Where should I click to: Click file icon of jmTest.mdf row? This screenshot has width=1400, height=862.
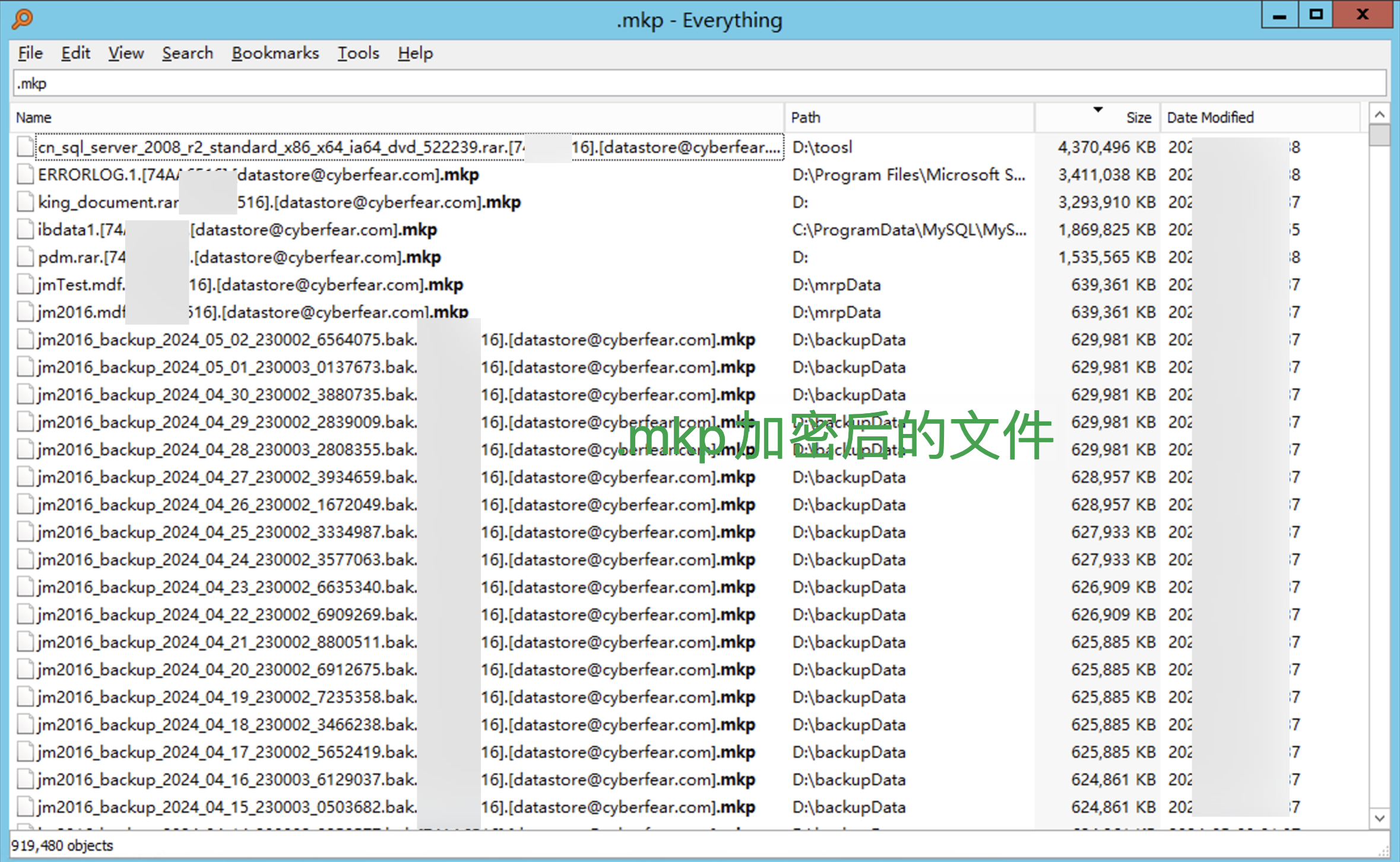tap(25, 285)
